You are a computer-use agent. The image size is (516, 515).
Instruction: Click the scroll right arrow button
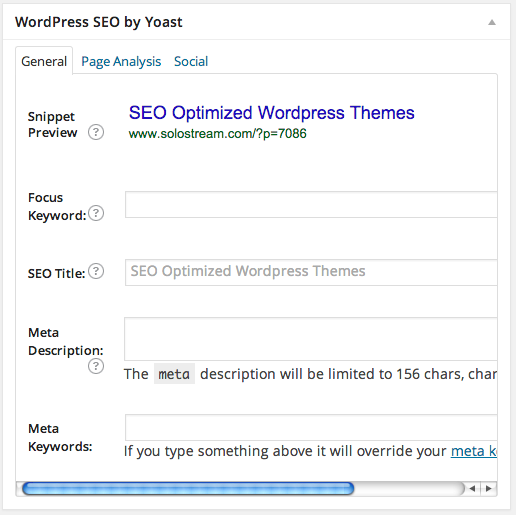(489, 489)
